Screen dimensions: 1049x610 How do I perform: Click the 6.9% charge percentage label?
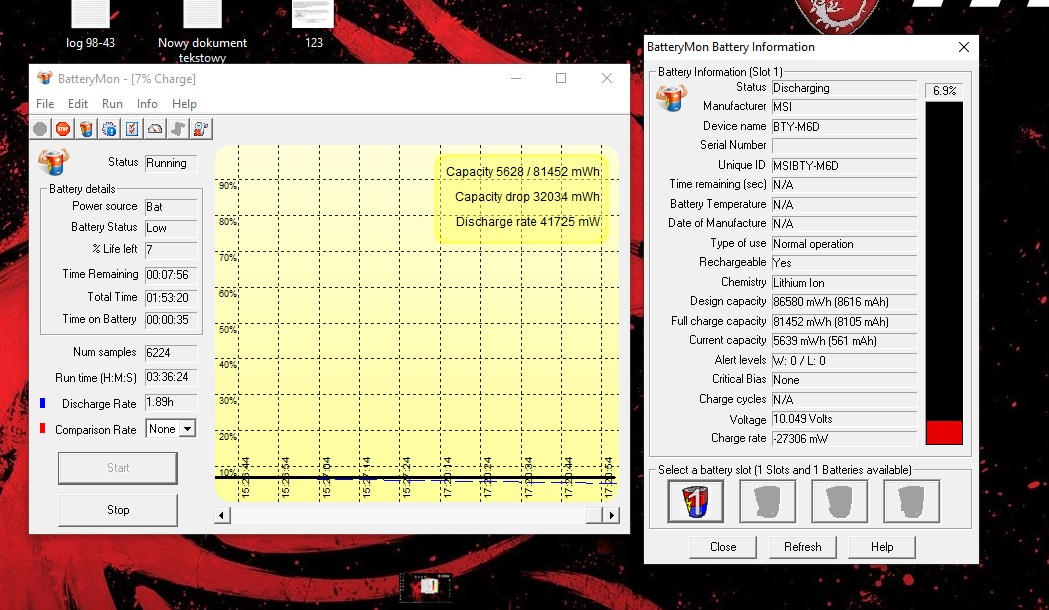pyautogui.click(x=944, y=90)
